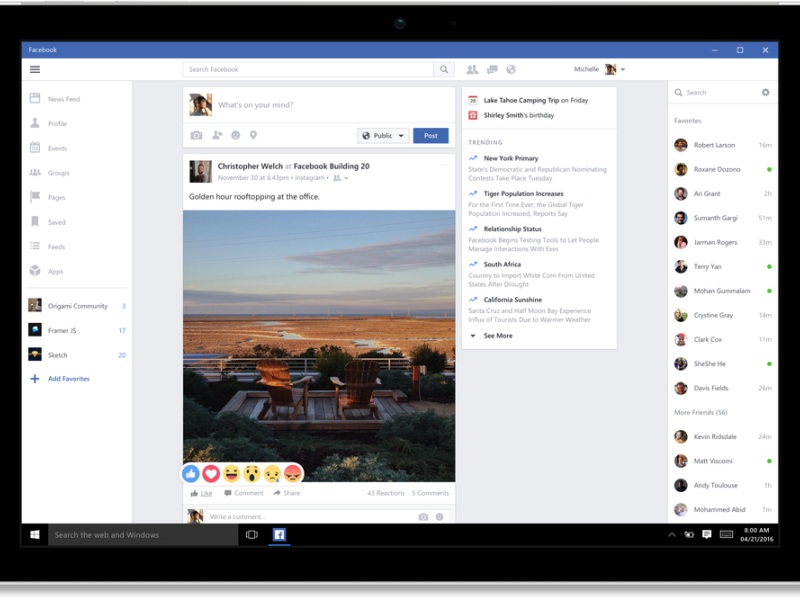This screenshot has width=800, height=600.
Task: Open the Action Center notification icon
Action: coord(707,535)
